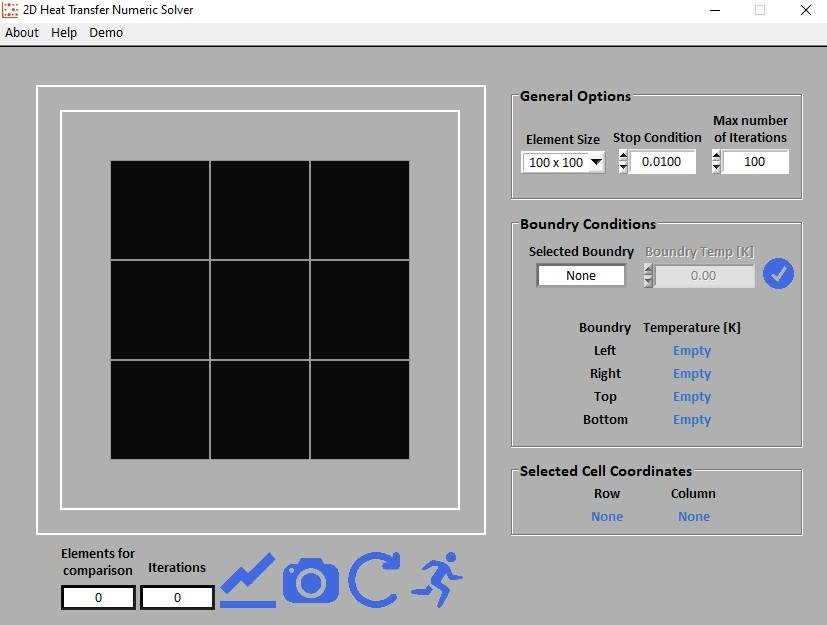Click the Max number of Iterations field
The width and height of the screenshot is (827, 625).
point(755,162)
